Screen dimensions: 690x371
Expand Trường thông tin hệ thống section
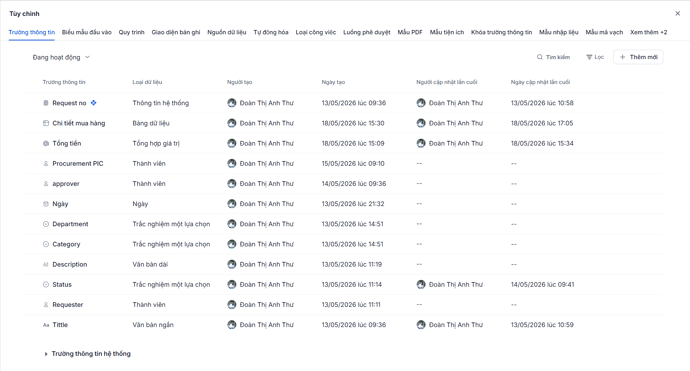(x=87, y=354)
